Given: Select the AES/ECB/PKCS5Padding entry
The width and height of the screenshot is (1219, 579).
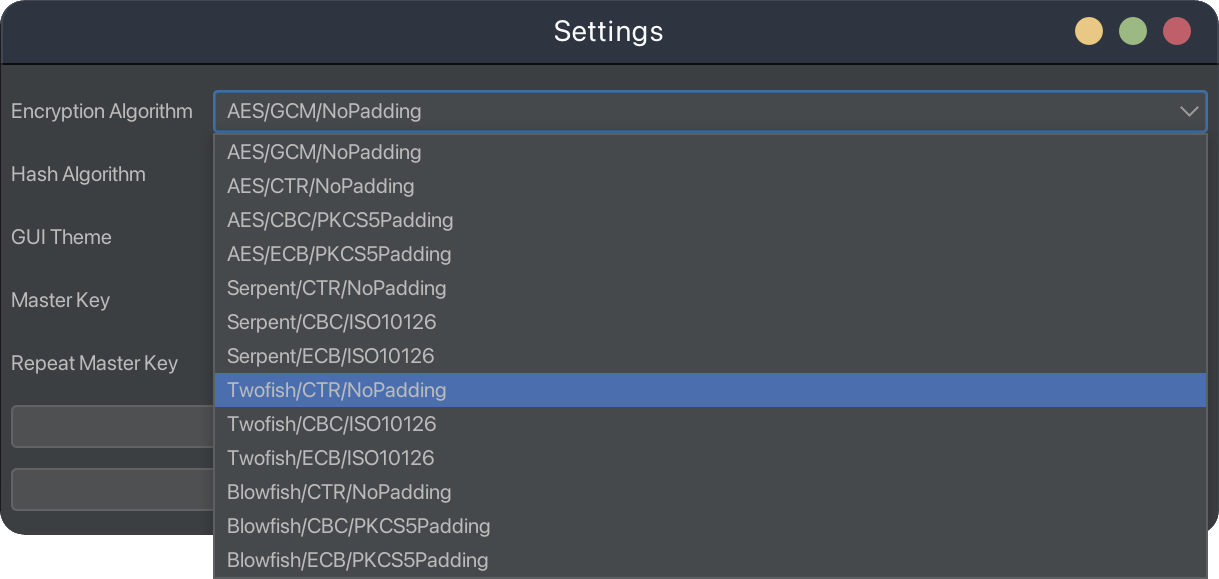Looking at the screenshot, I should (339, 255).
